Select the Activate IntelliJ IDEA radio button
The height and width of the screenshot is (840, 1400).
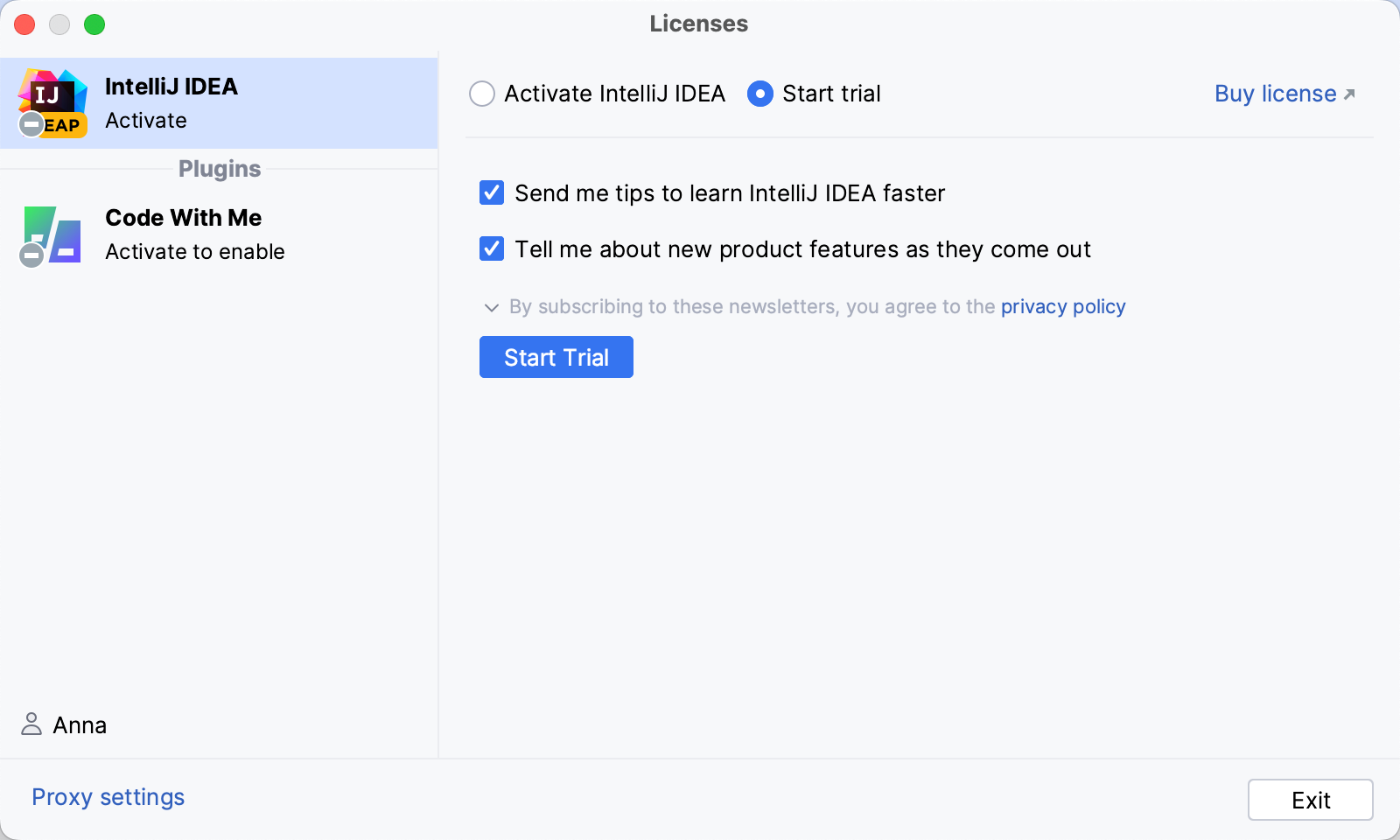(482, 94)
